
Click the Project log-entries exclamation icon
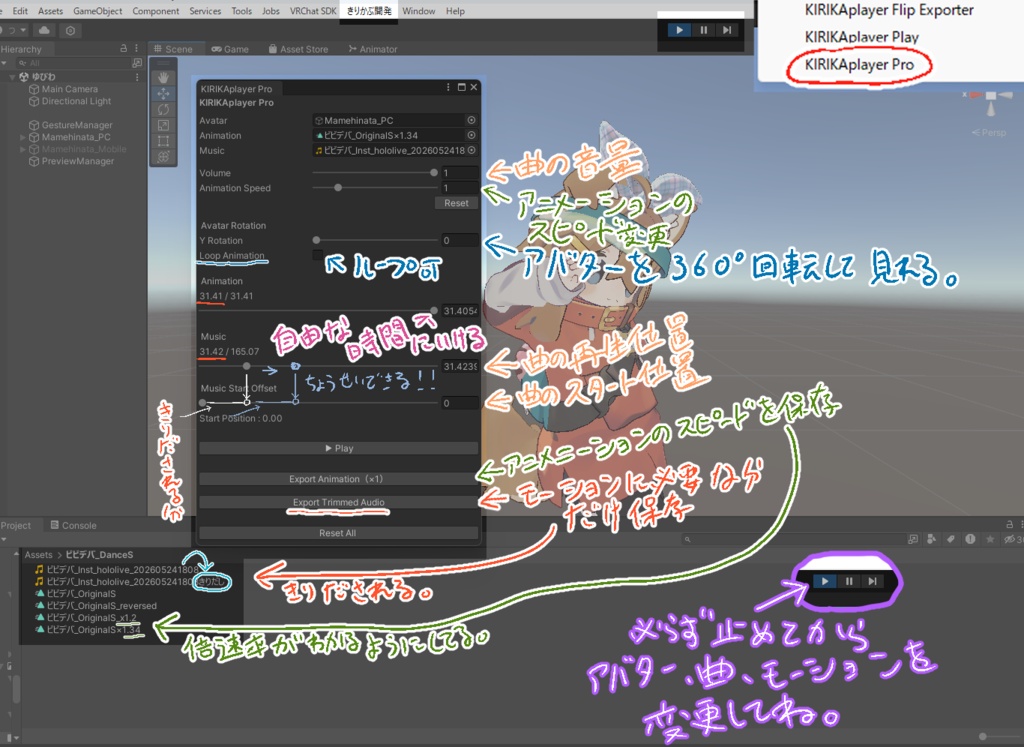(x=970, y=539)
